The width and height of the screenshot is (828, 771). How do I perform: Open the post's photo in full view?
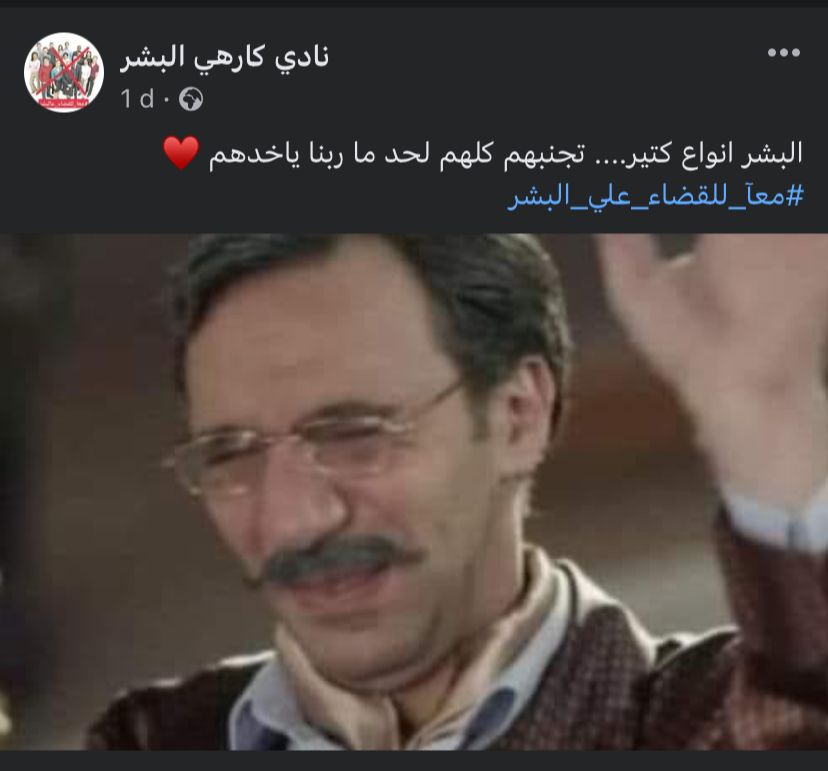[414, 492]
